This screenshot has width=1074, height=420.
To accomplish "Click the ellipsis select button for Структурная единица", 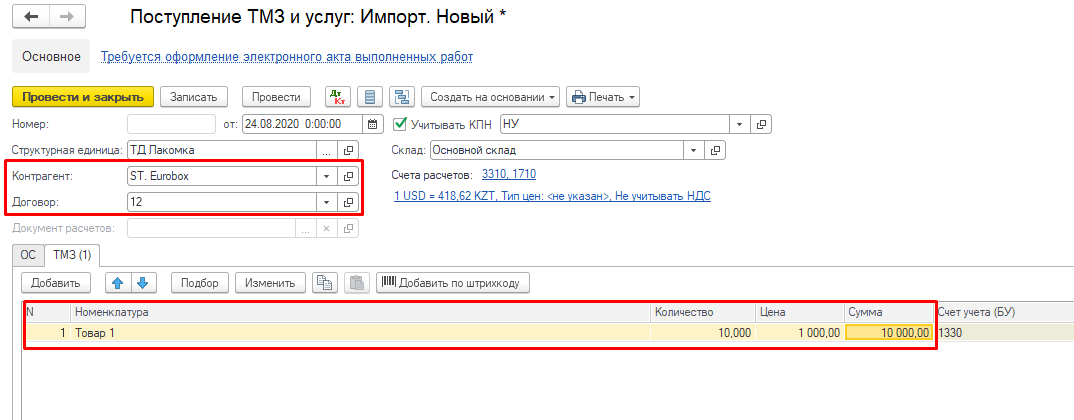I will (x=326, y=150).
